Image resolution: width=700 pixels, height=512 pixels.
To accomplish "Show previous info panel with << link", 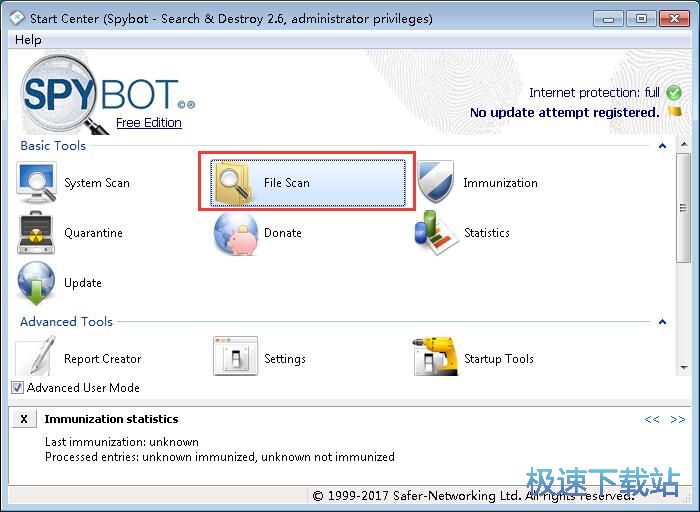I will point(652,420).
